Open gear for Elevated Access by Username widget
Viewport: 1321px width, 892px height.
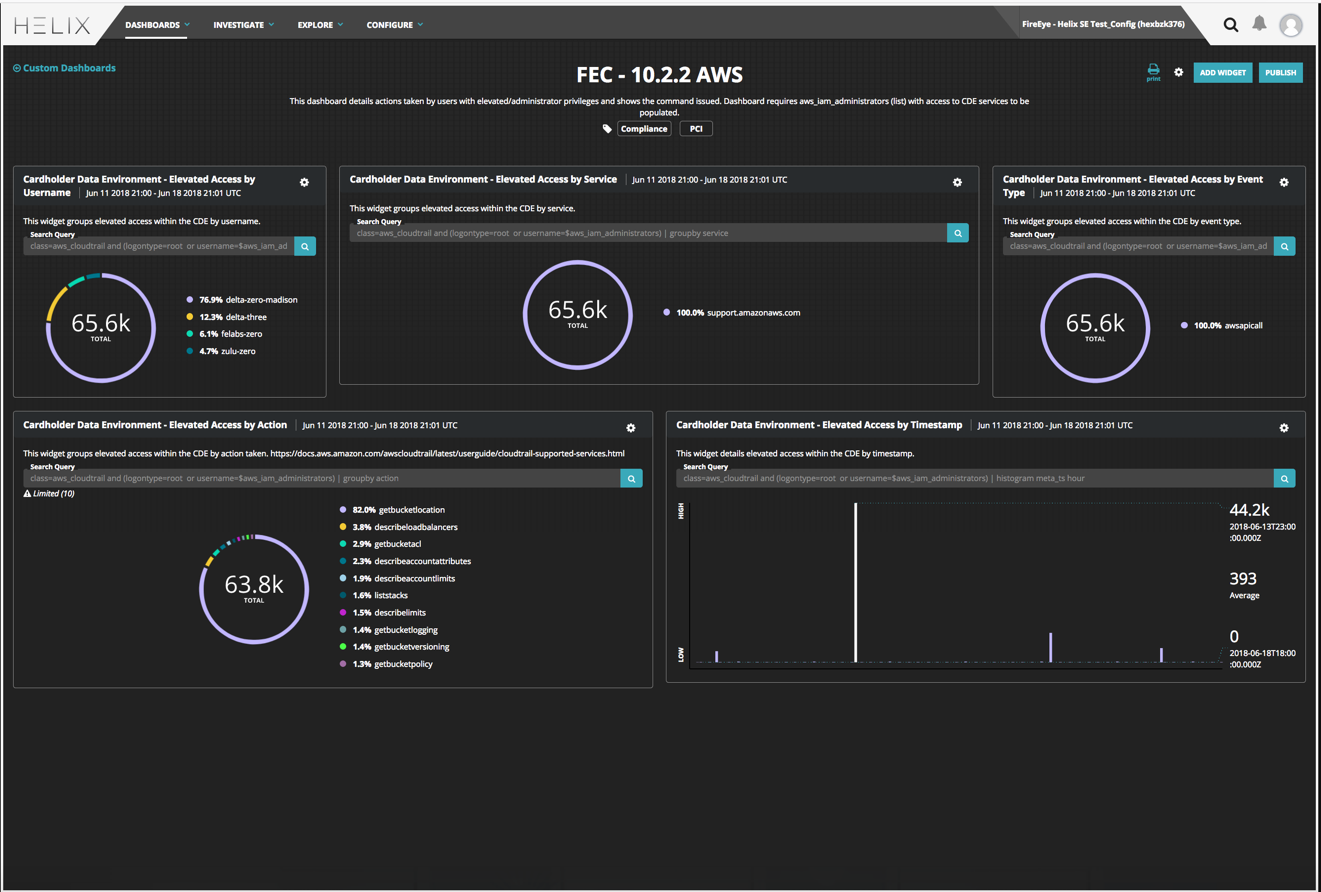304,182
